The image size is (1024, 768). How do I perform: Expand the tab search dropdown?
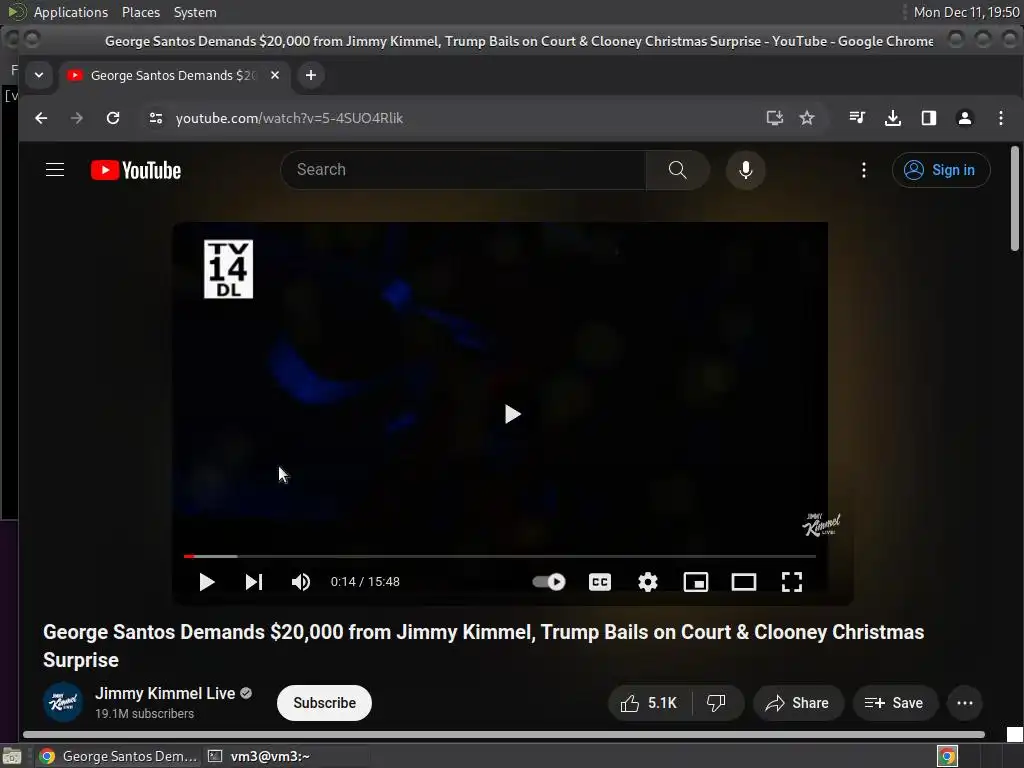(x=39, y=75)
